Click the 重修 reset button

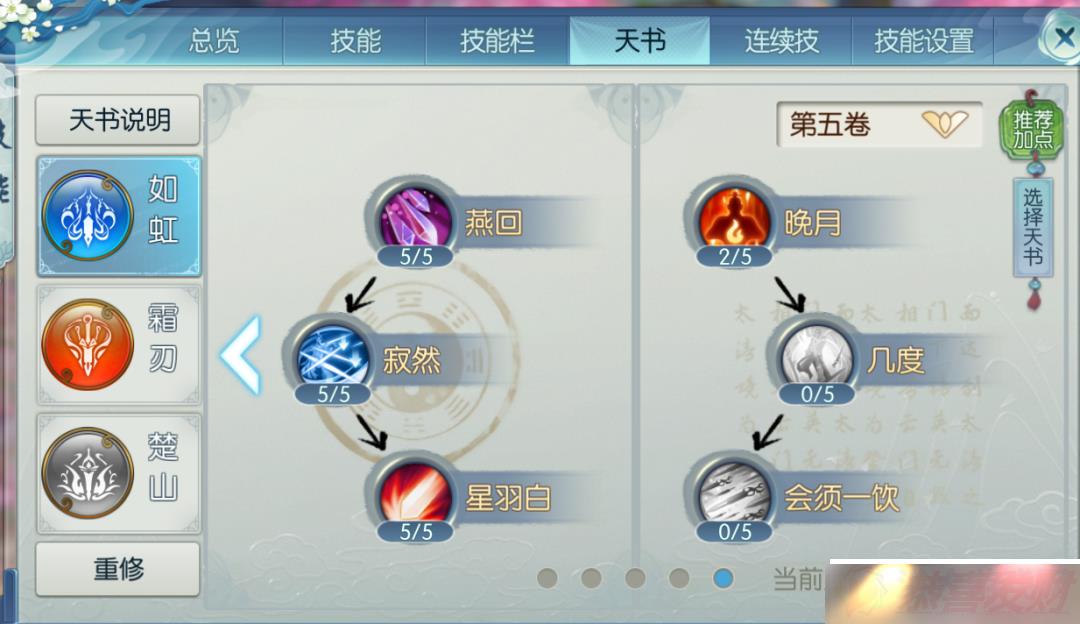118,569
